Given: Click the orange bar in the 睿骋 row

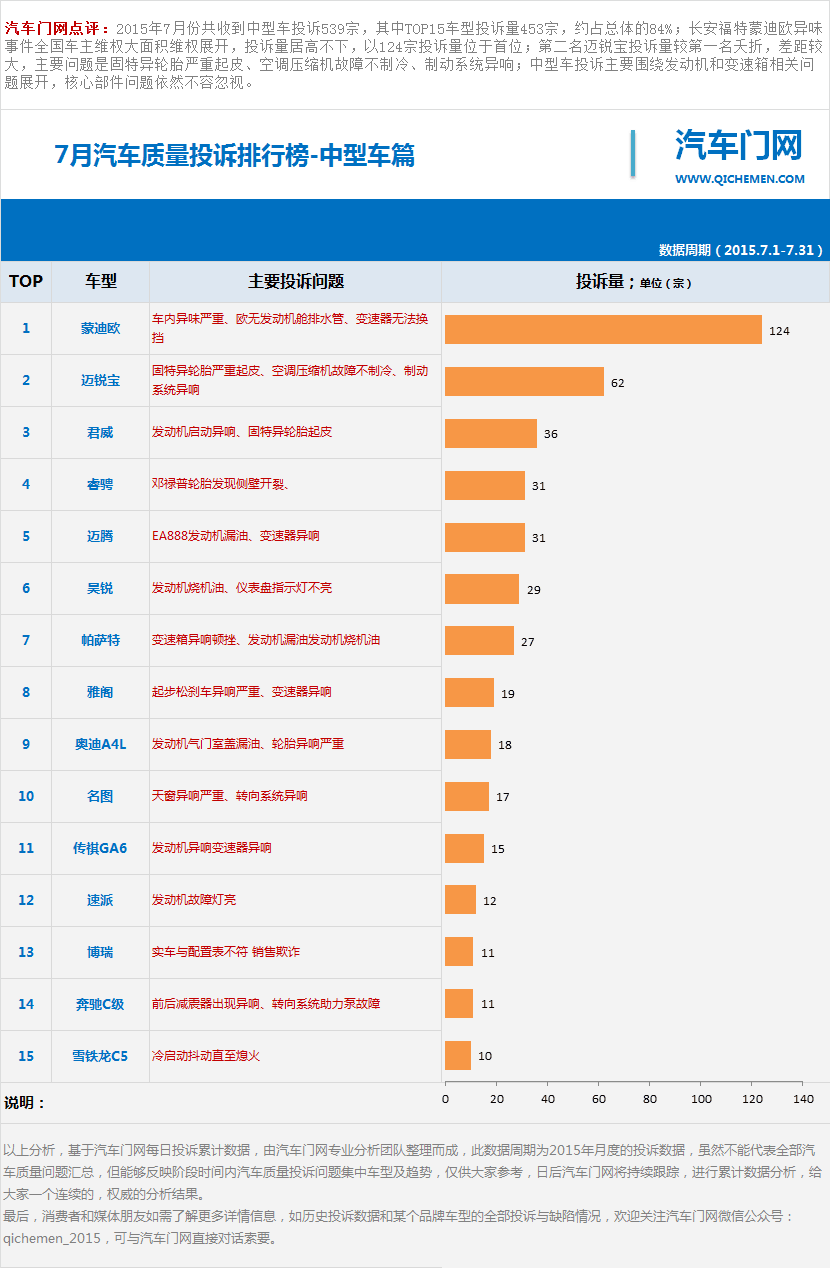Looking at the screenshot, I should (x=485, y=485).
